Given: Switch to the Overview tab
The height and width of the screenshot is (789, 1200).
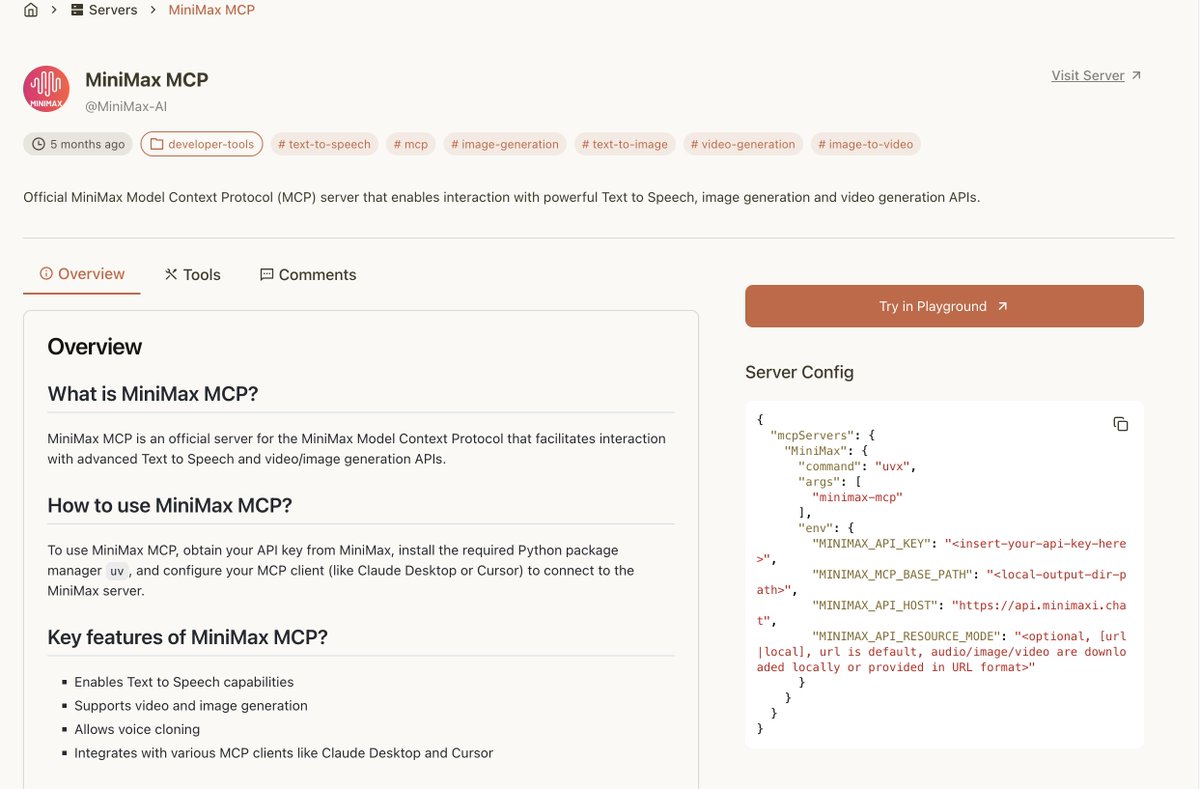Looking at the screenshot, I should (82, 274).
